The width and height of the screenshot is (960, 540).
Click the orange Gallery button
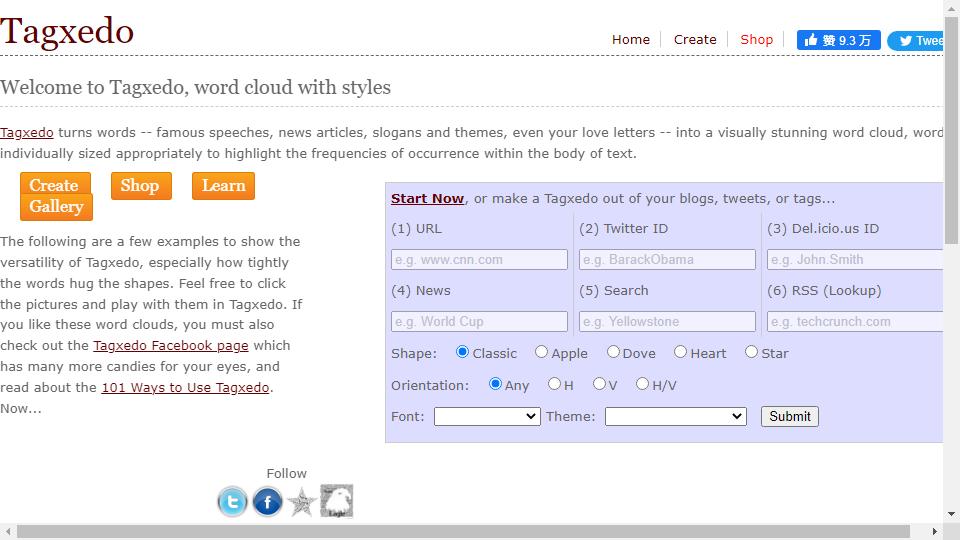coord(56,207)
